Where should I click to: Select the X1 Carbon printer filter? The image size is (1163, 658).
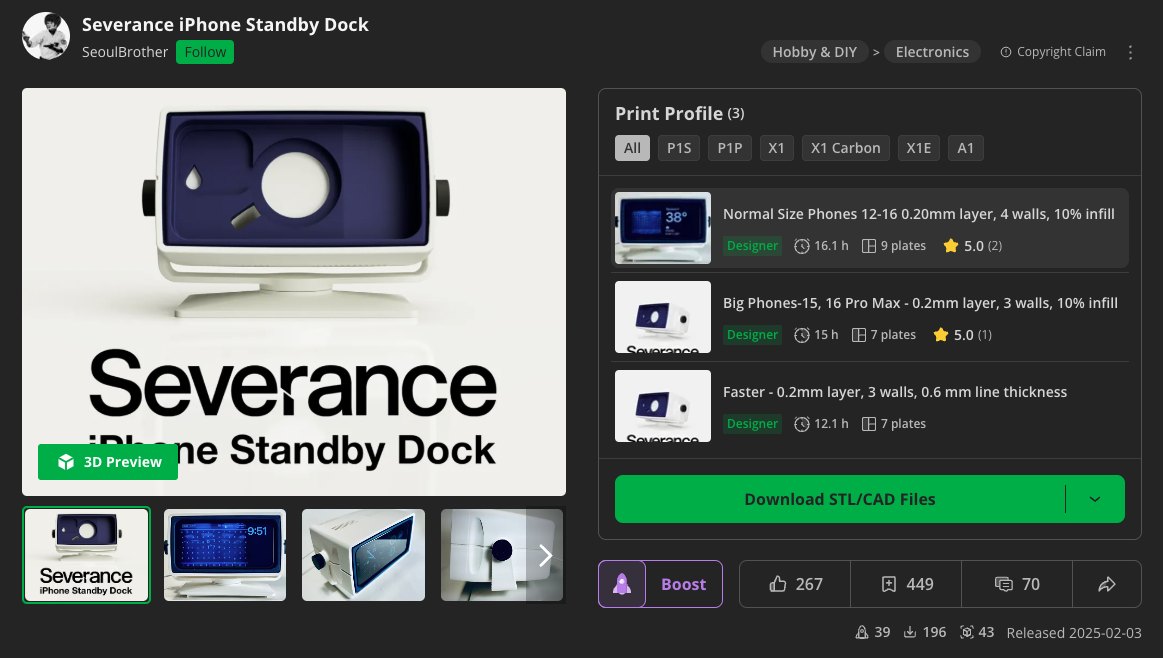click(845, 148)
